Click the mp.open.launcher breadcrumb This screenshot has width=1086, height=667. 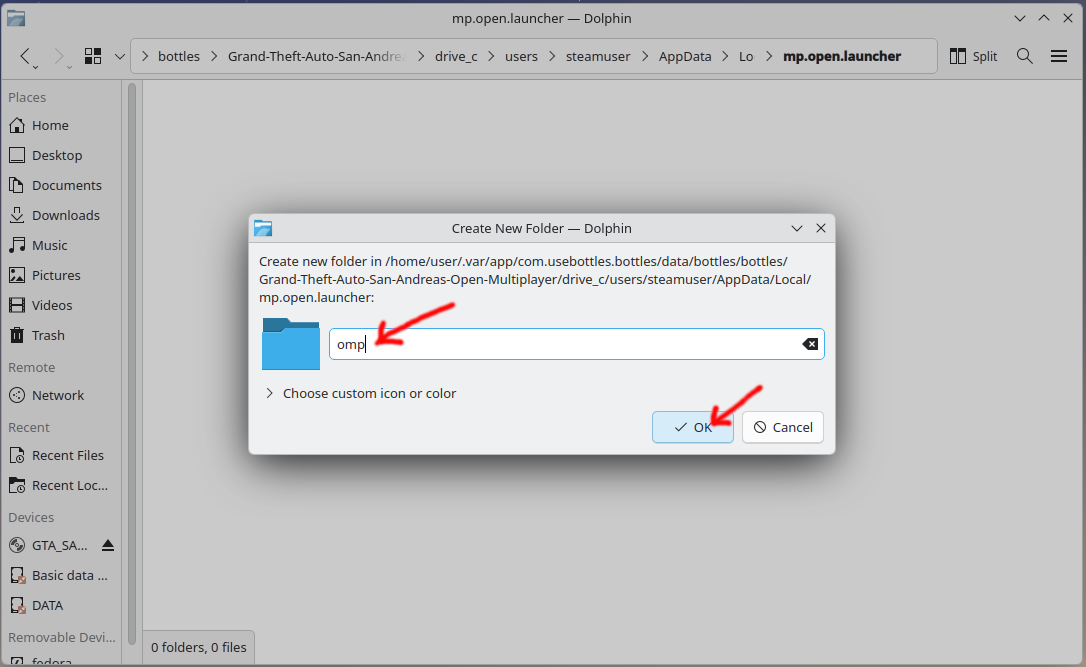click(842, 56)
